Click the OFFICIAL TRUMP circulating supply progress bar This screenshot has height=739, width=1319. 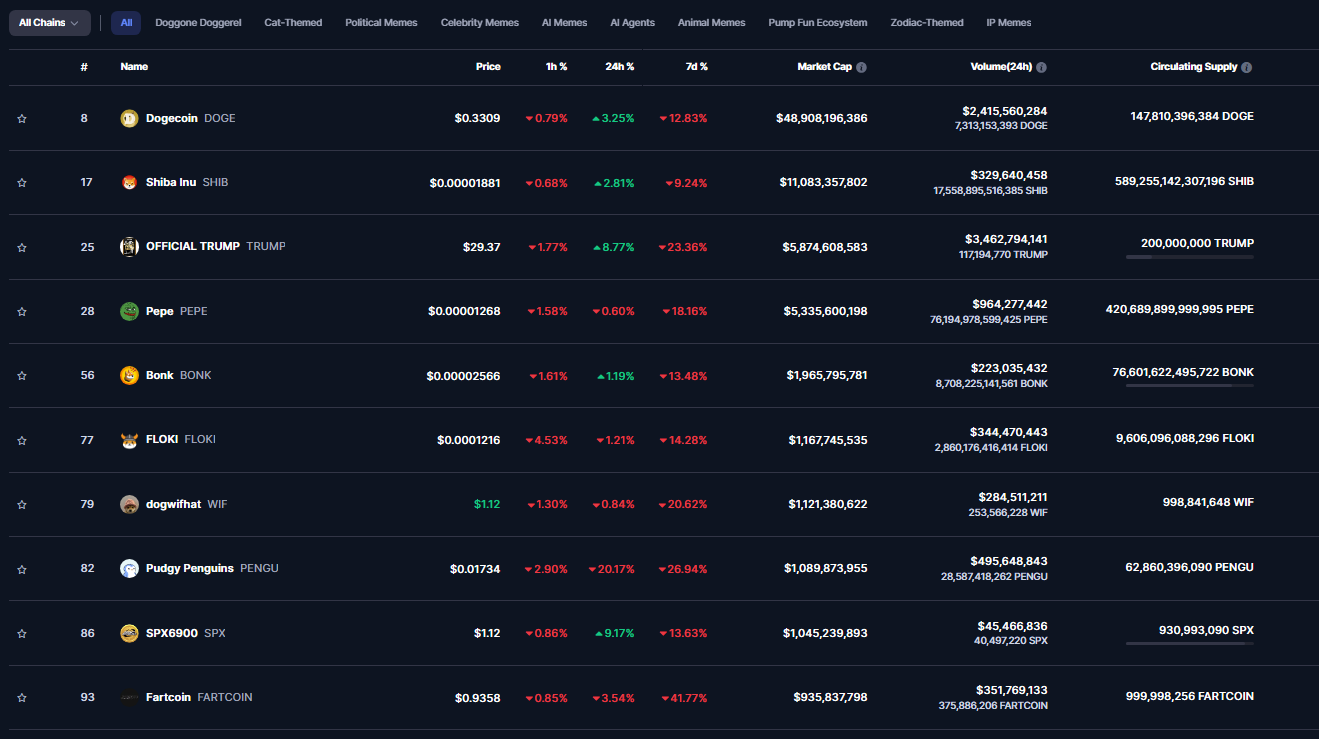coord(1189,257)
